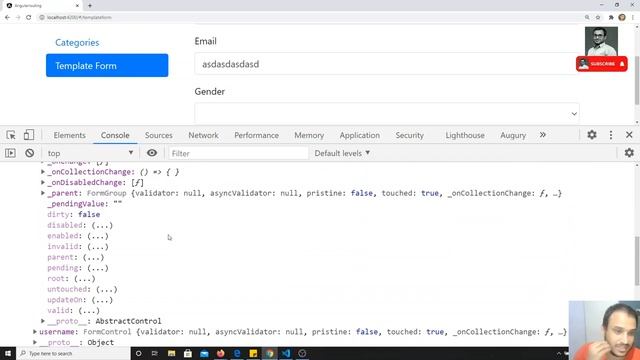
Task: Open the Categories link
Action: [77, 42]
